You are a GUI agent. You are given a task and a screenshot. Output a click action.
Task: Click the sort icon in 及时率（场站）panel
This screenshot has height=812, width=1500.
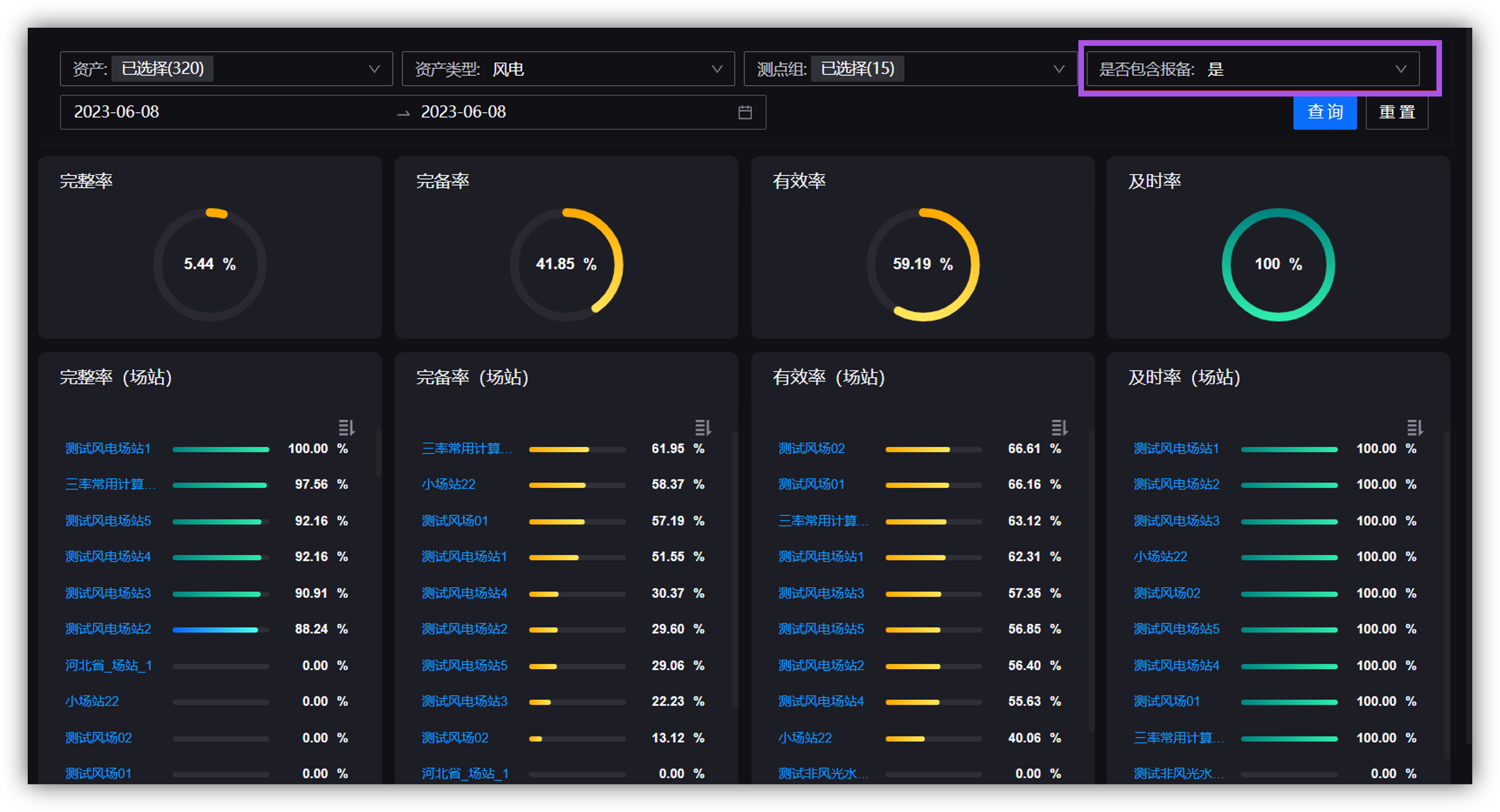pyautogui.click(x=1415, y=428)
